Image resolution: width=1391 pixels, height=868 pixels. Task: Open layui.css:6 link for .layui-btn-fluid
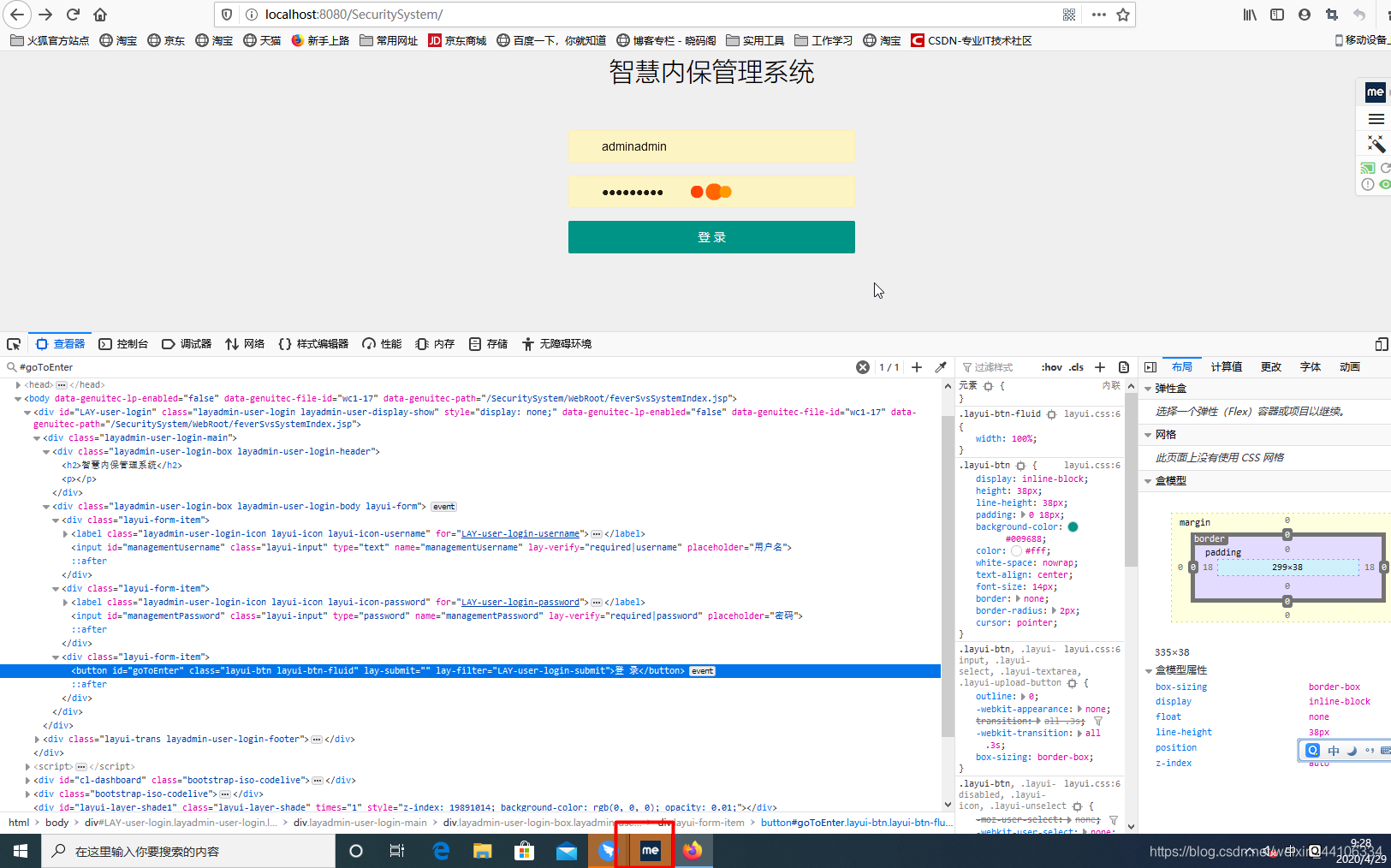(1091, 414)
